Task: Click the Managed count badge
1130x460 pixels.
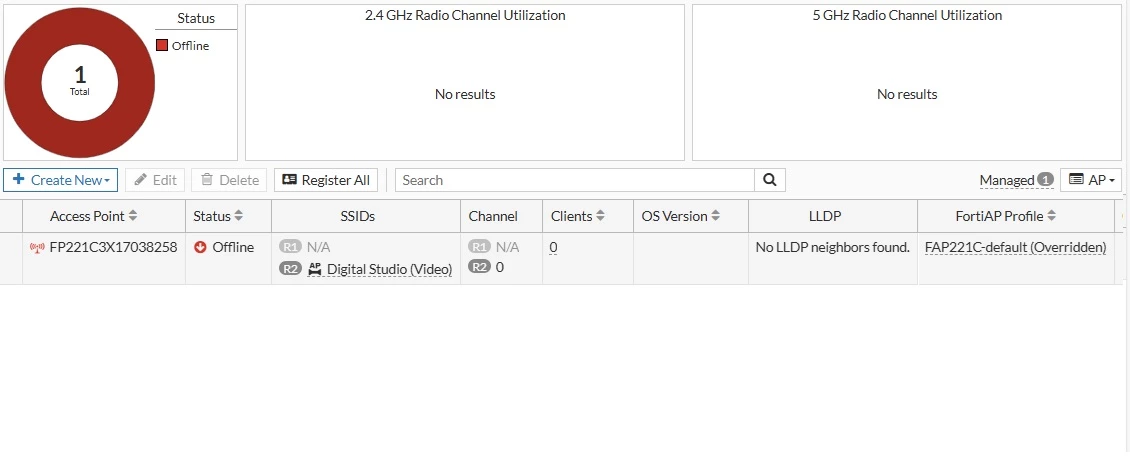Action: pyautogui.click(x=1046, y=180)
